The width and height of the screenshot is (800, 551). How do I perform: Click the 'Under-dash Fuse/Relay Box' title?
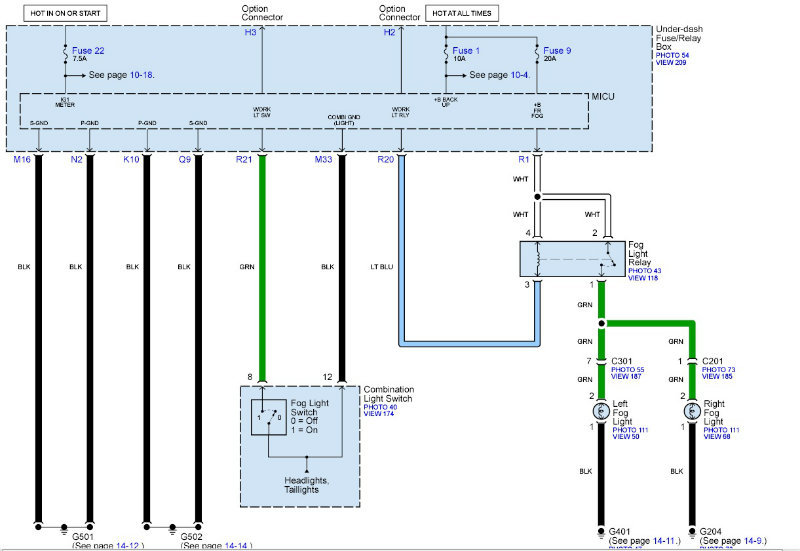(x=679, y=38)
